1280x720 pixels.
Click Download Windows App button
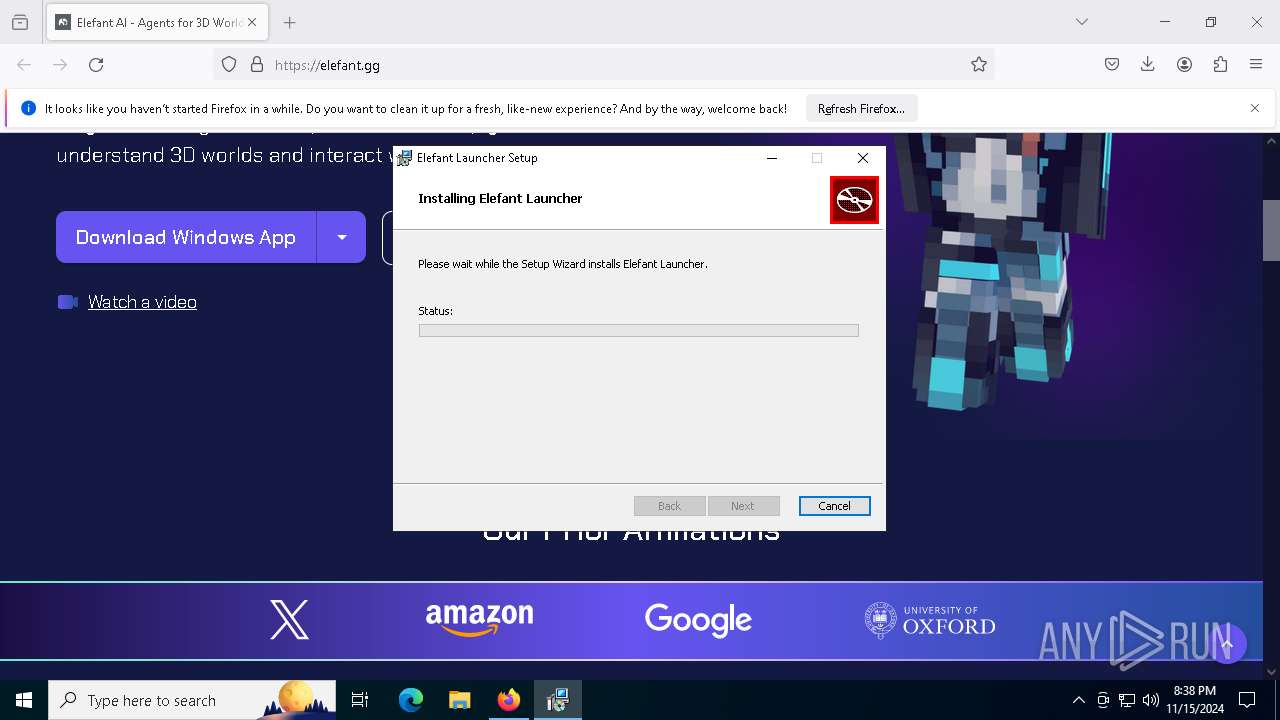point(186,237)
